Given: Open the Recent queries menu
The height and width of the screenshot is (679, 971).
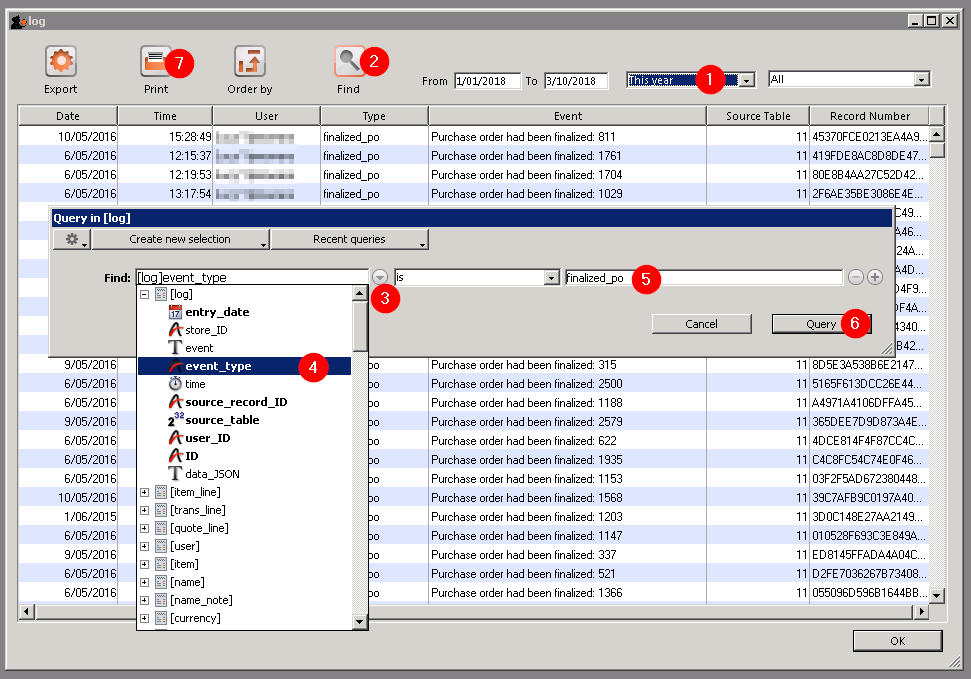Looking at the screenshot, I should (349, 240).
